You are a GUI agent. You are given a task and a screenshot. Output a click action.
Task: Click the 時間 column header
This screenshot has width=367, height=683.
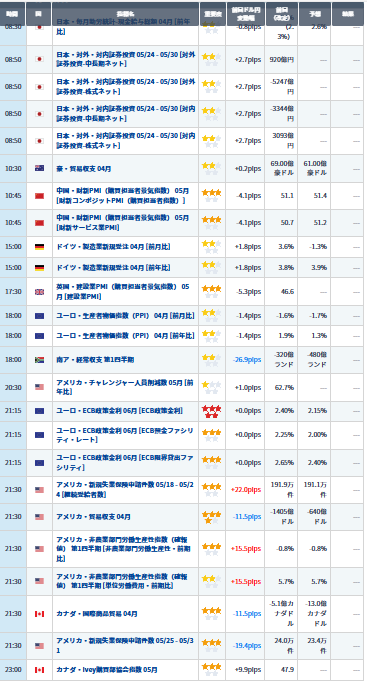pyautogui.click(x=13, y=14)
